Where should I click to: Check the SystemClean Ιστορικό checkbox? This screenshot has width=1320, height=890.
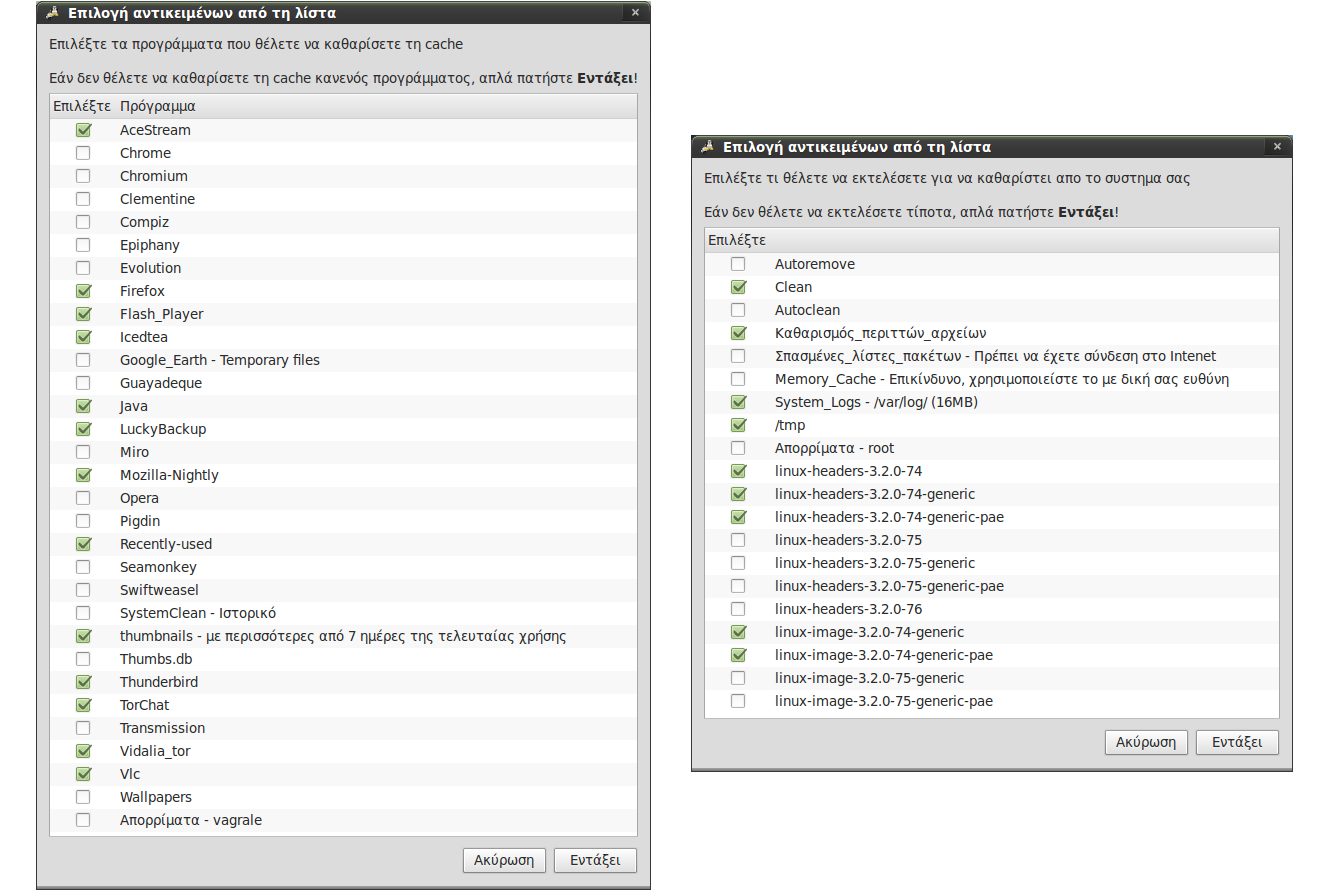(x=83, y=613)
